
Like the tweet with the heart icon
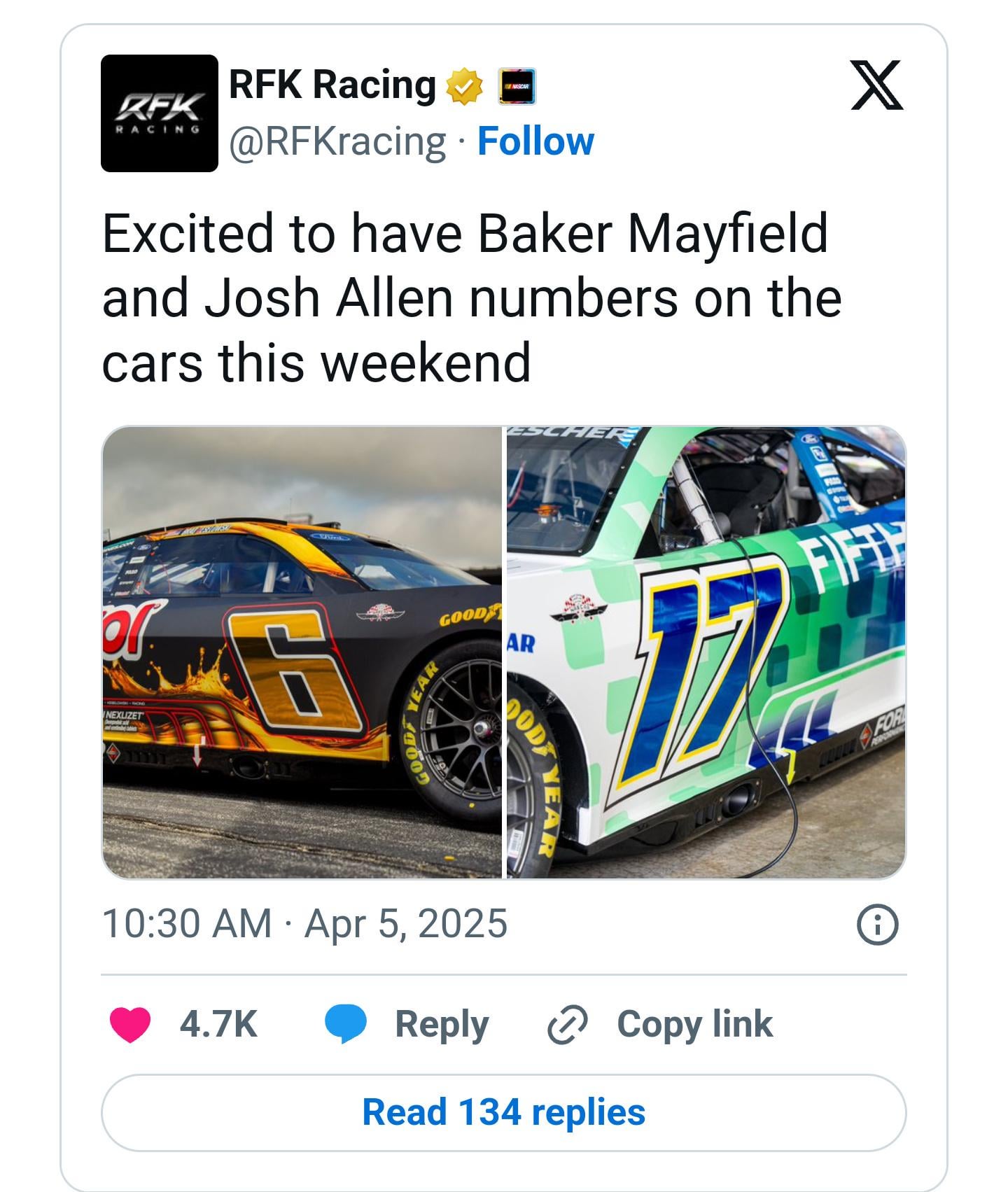(130, 1025)
